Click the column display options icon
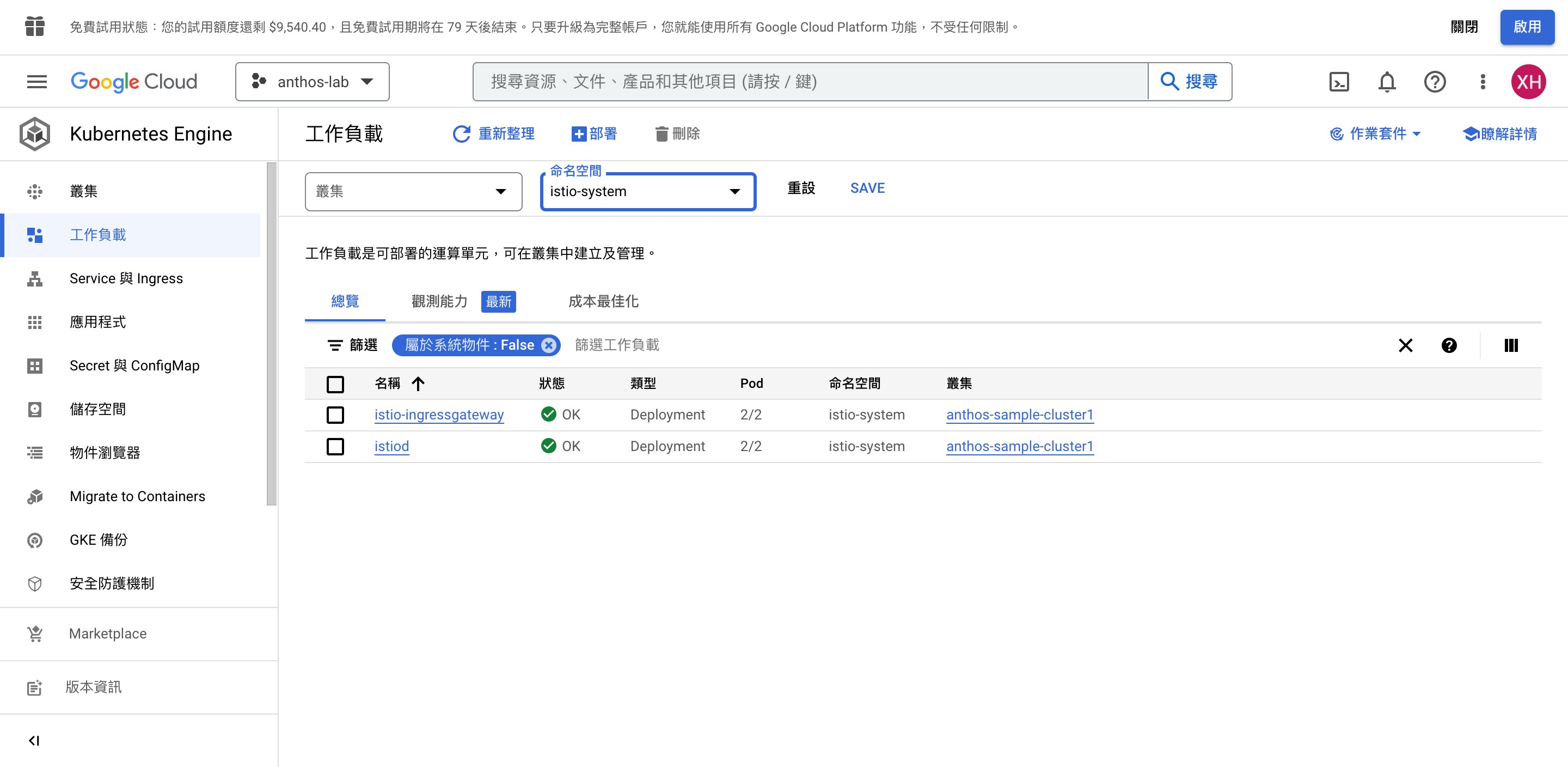Viewport: 1568px width, 767px height. pos(1511,345)
